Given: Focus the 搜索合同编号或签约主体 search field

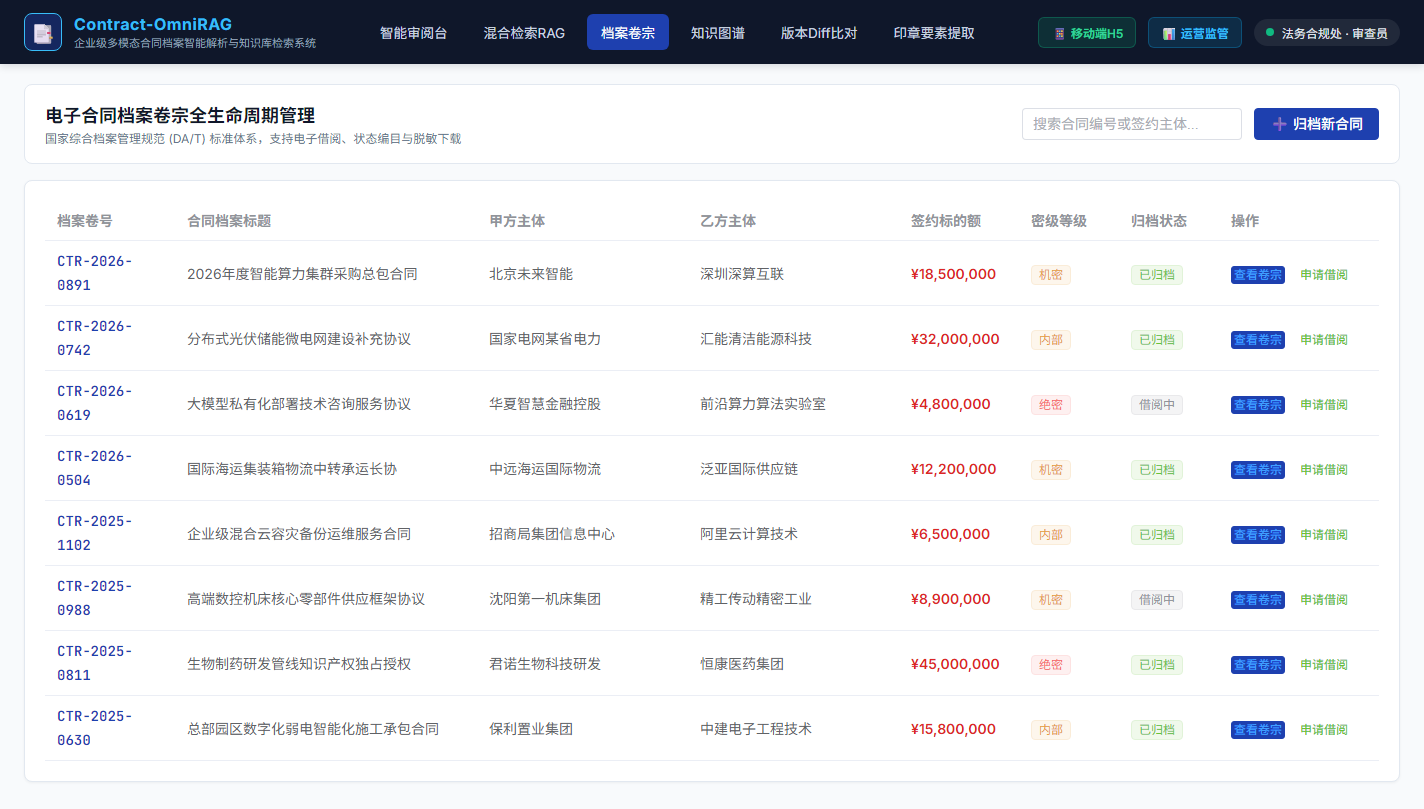Looking at the screenshot, I should pyautogui.click(x=1131, y=124).
